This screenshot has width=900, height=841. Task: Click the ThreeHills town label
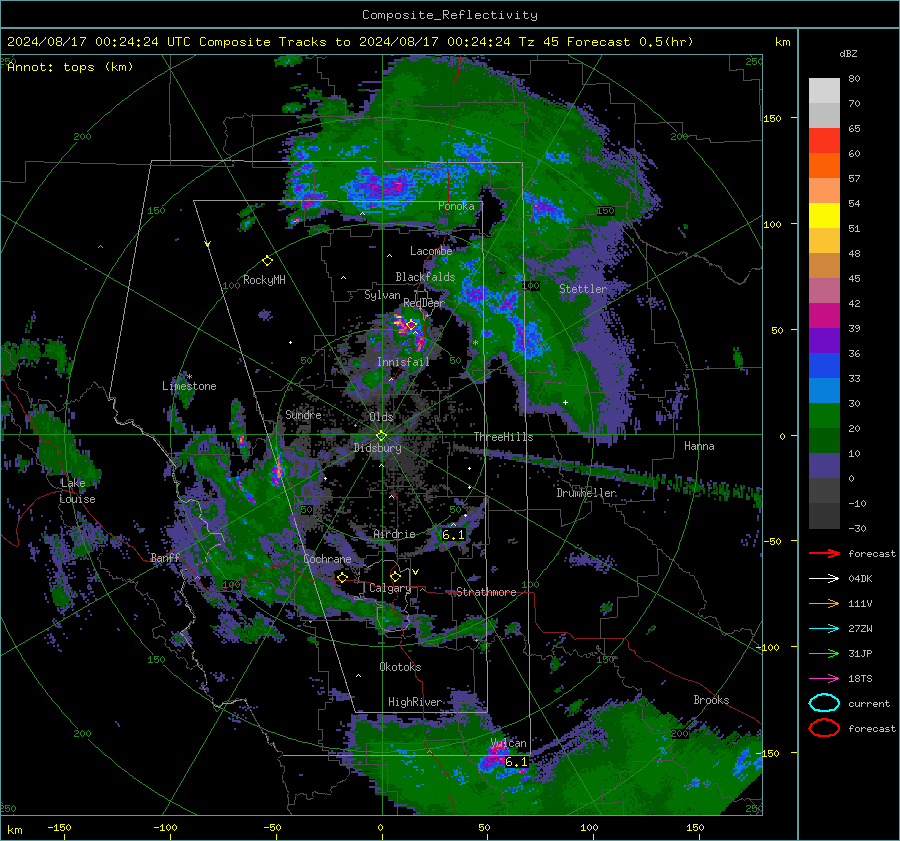click(x=503, y=437)
